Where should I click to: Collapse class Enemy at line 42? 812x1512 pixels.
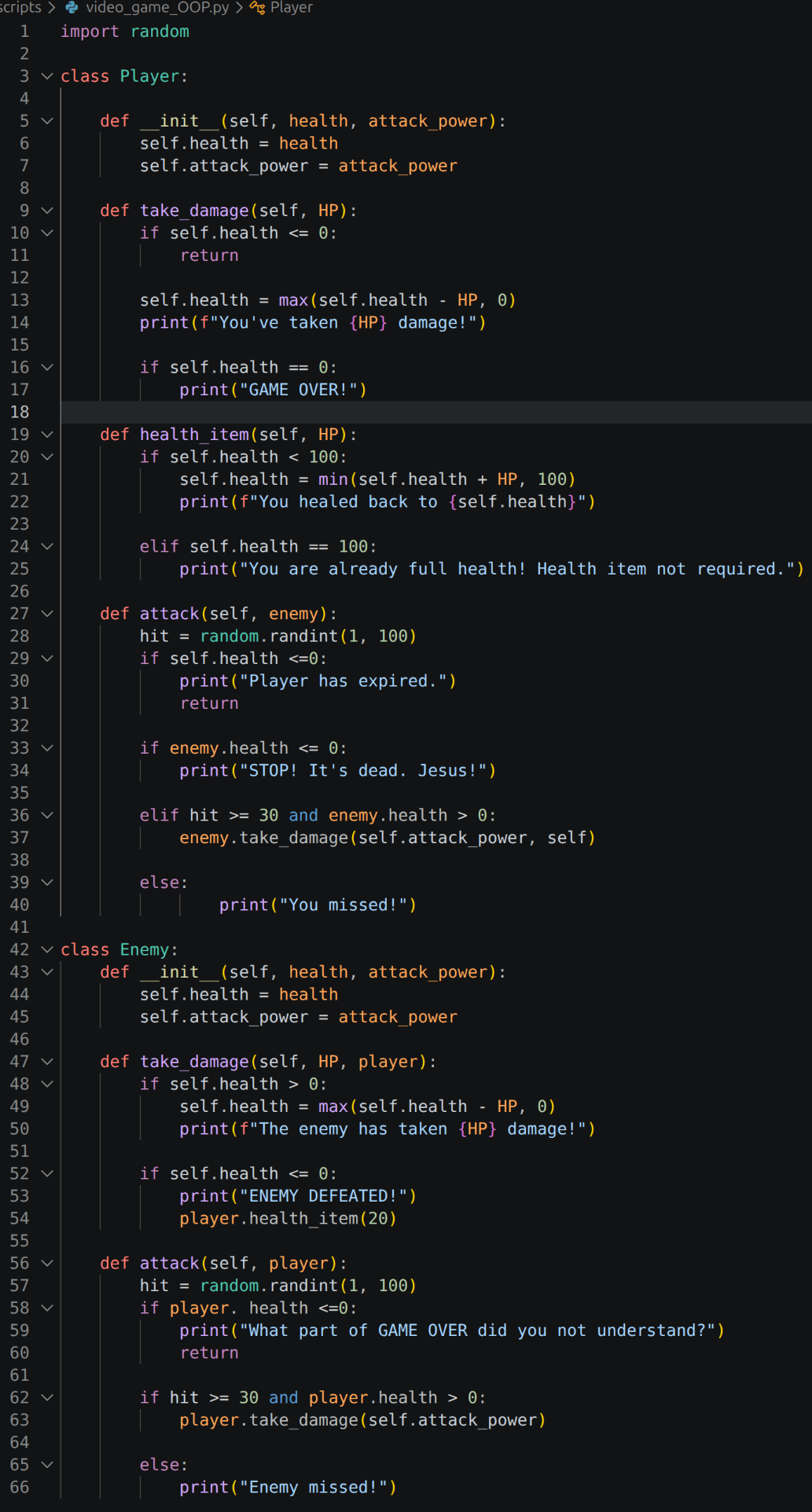(47, 949)
